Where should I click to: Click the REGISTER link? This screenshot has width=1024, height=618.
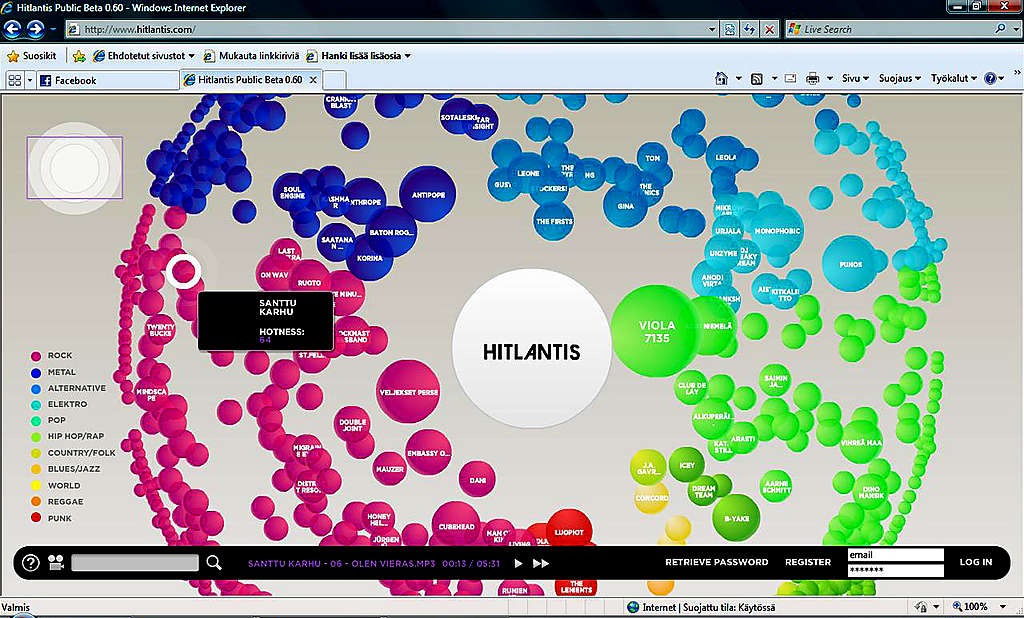click(808, 562)
